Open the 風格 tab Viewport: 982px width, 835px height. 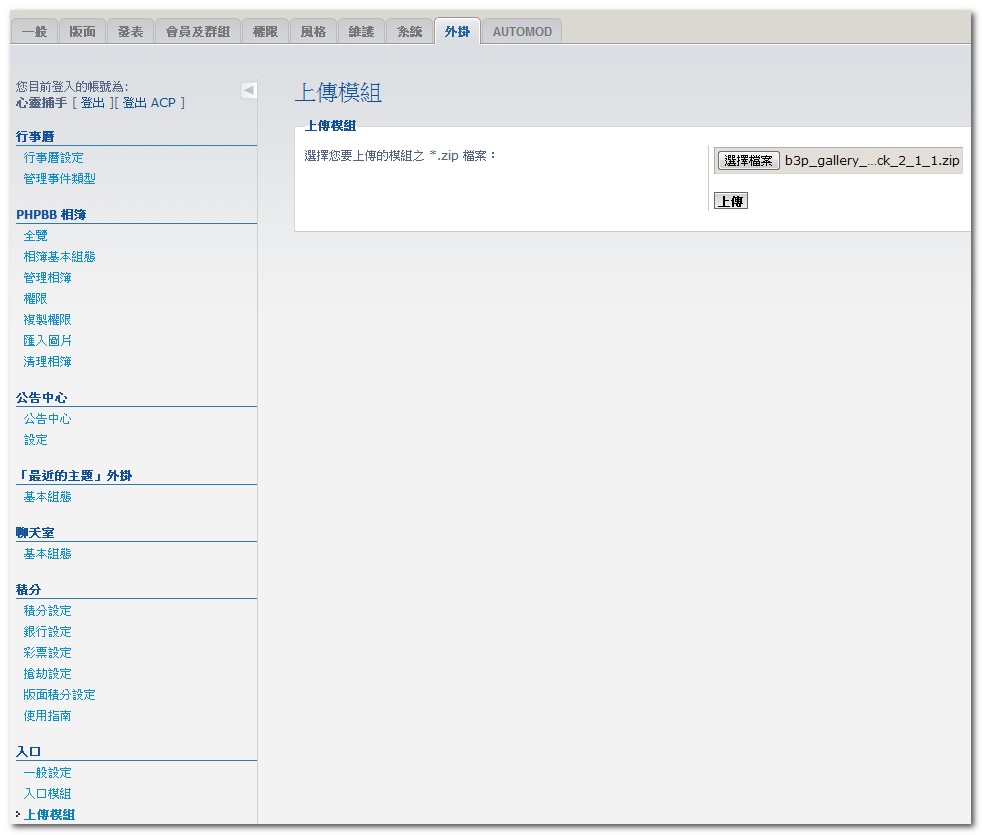(313, 32)
